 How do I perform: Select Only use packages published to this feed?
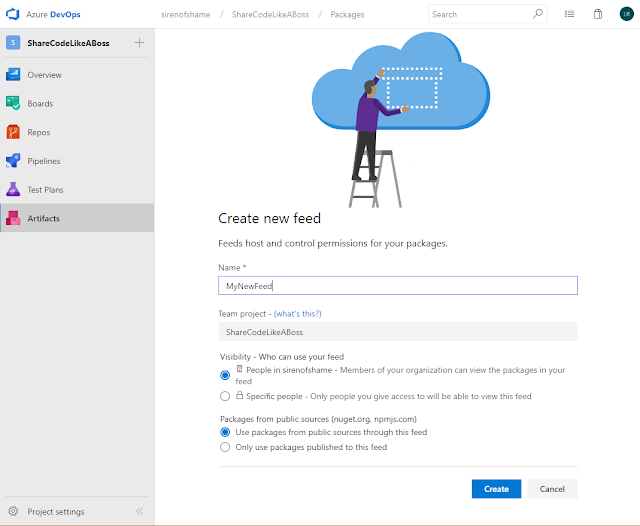(225, 447)
